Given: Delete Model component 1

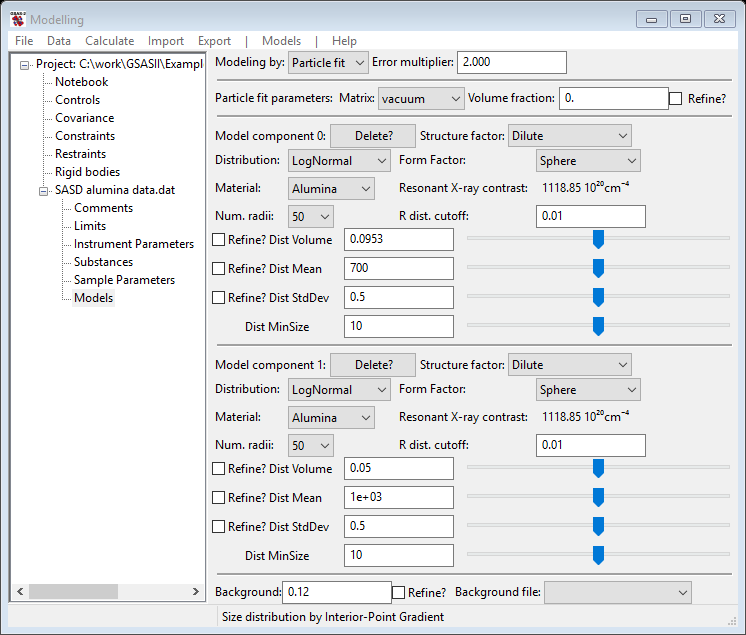Looking at the screenshot, I should [x=373, y=365].
